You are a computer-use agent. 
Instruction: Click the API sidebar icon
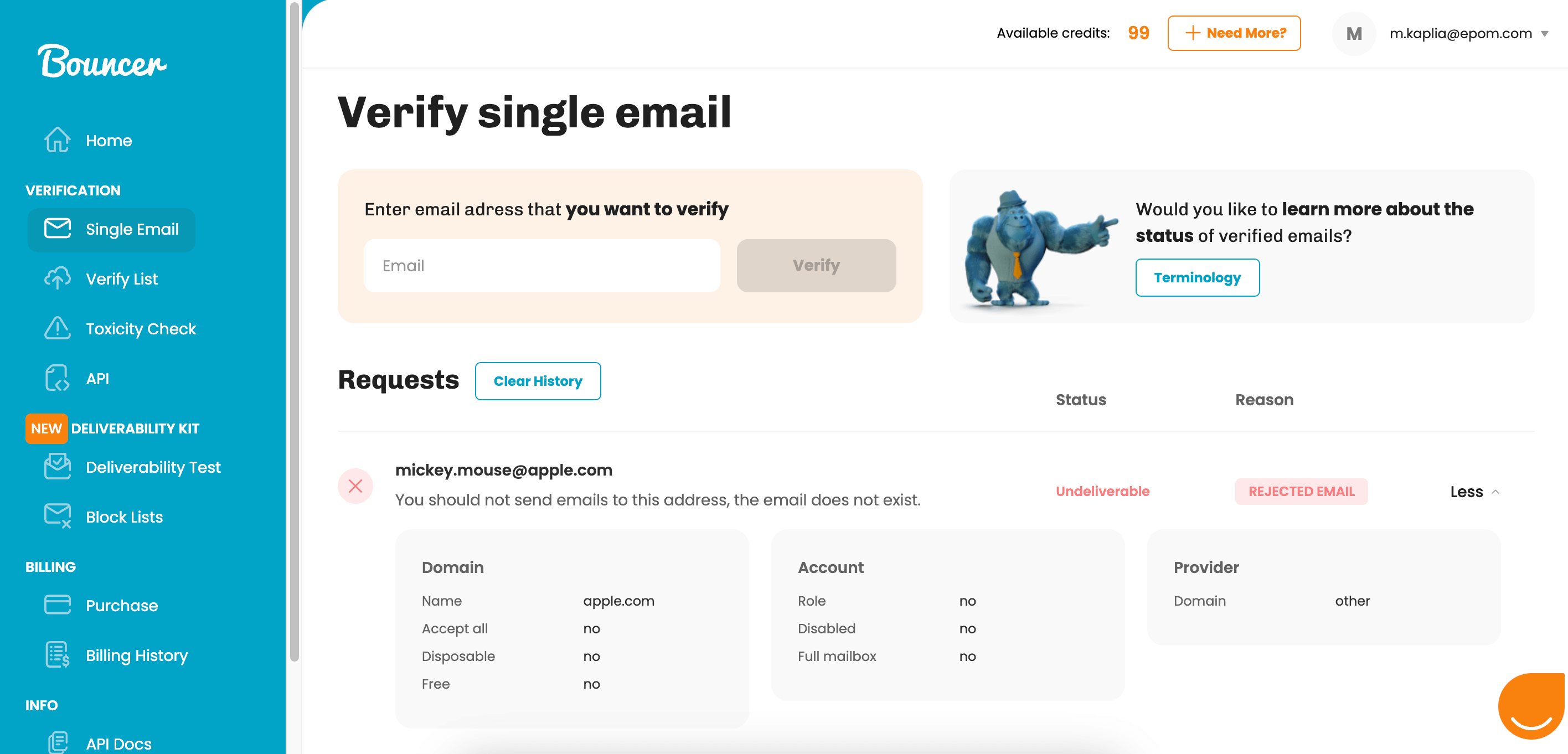pyautogui.click(x=57, y=378)
